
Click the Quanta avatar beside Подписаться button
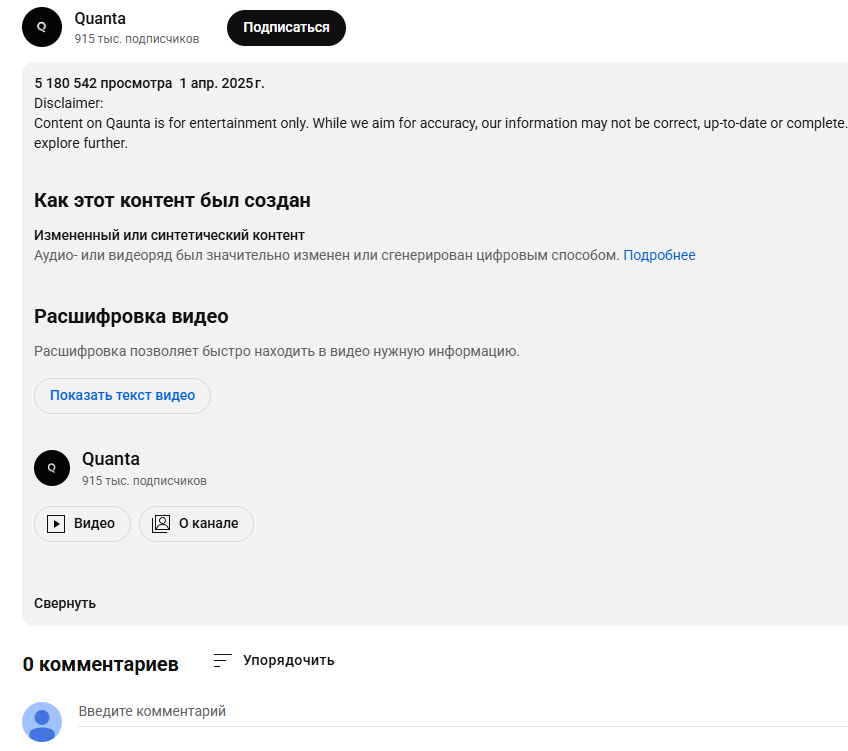(41, 27)
